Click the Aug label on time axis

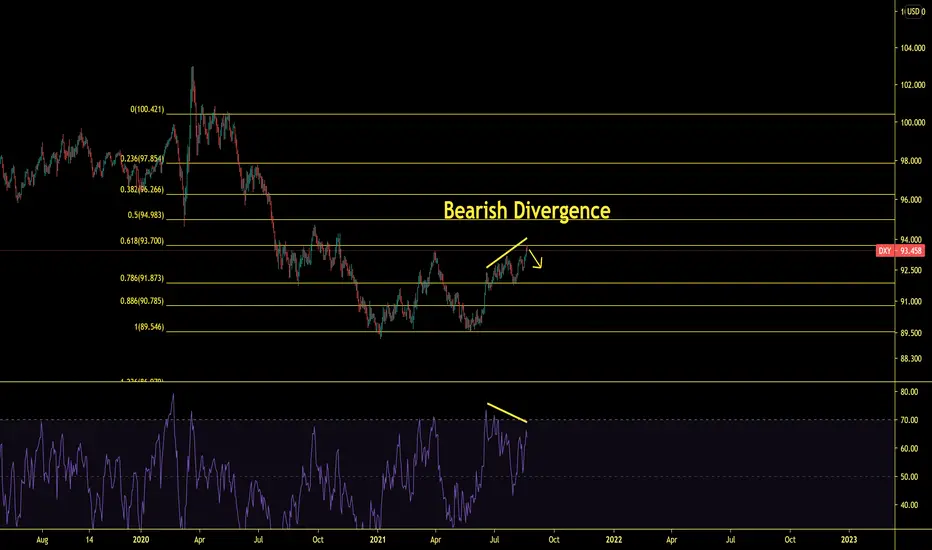click(42, 540)
